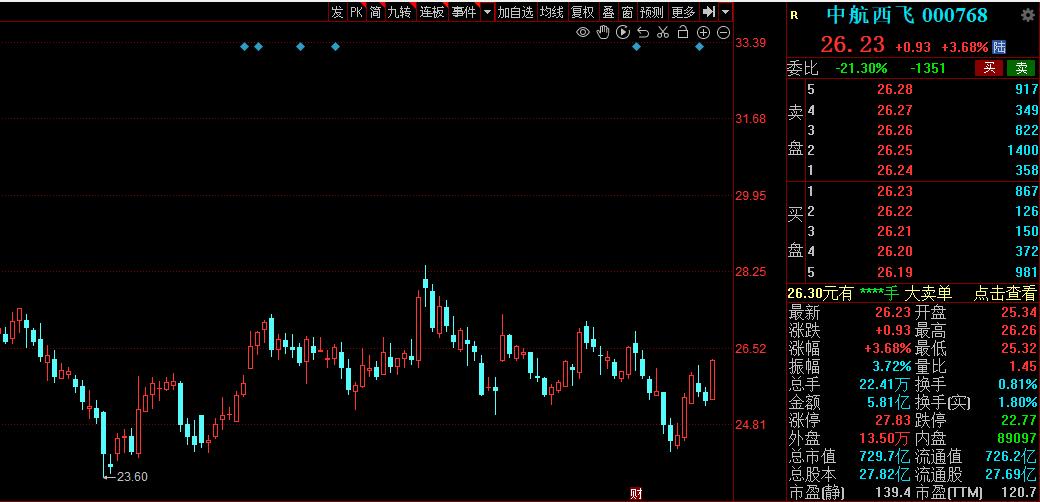Select buy level 5 price 26.19
This screenshot has width=1040, height=502.
click(894, 272)
